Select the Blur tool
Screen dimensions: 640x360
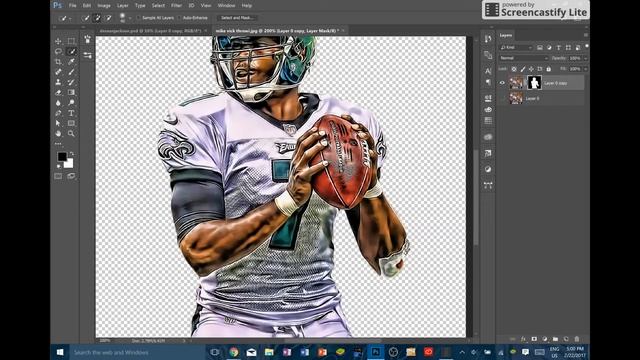pyautogui.click(x=58, y=102)
